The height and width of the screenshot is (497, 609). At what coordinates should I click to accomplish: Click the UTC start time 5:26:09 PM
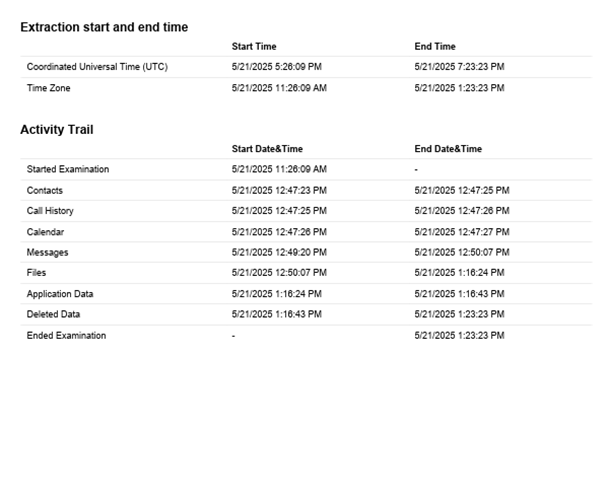pyautogui.click(x=277, y=67)
